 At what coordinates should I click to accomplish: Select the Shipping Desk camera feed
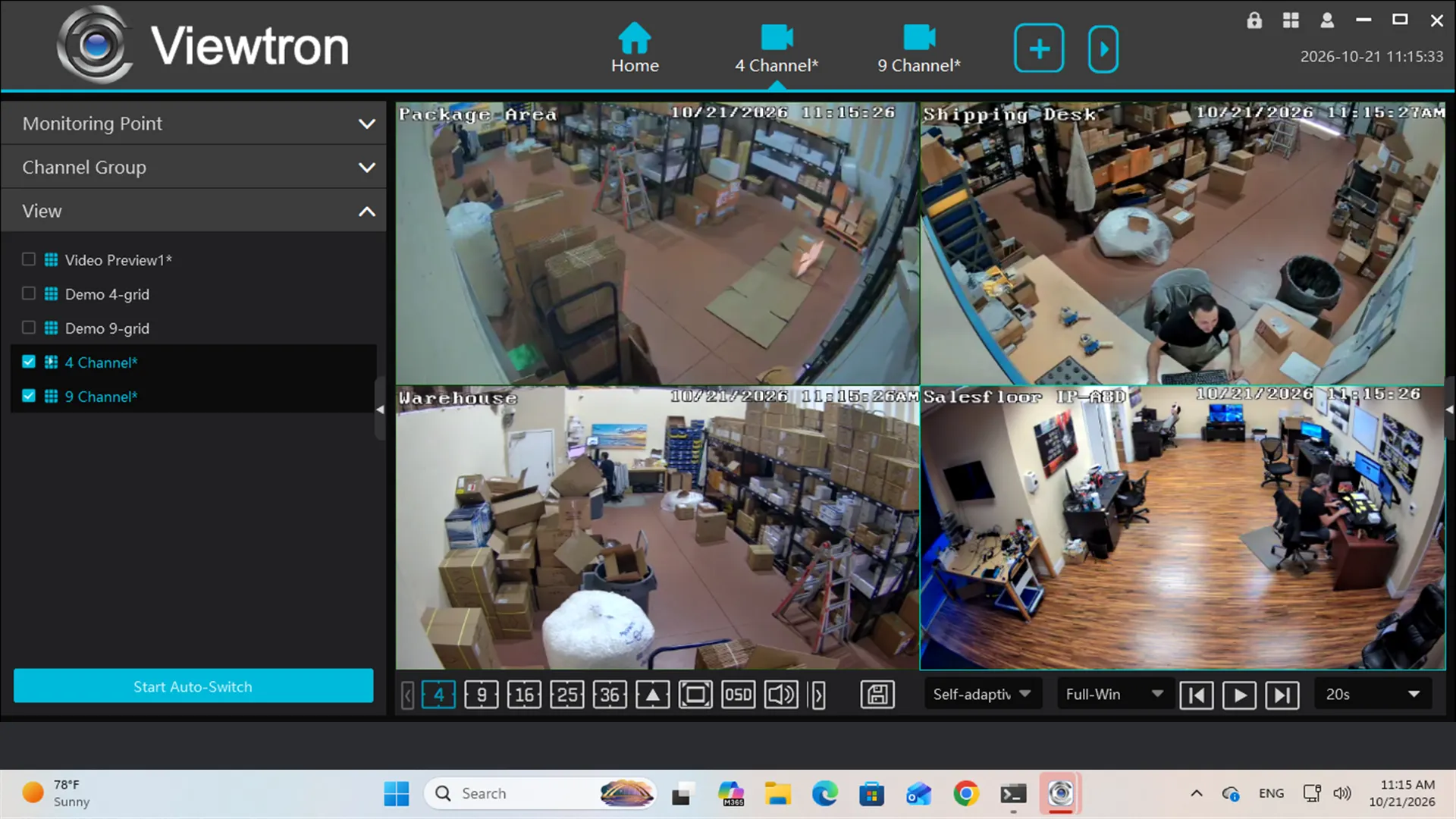pos(1182,243)
